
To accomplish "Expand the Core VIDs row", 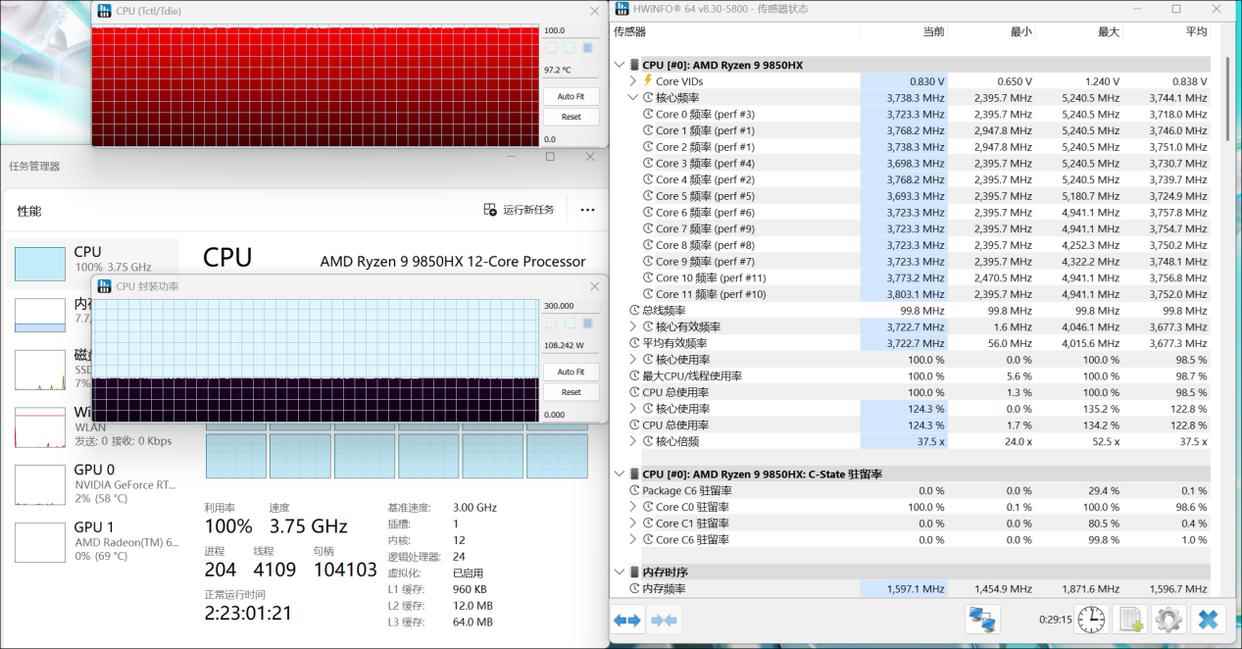I will coord(633,81).
